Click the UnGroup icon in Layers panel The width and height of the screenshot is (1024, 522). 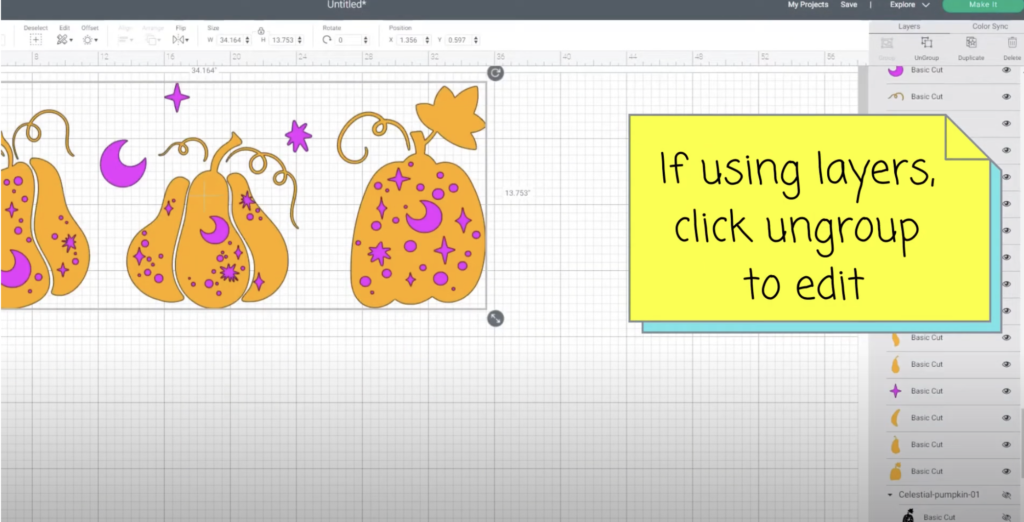926,43
